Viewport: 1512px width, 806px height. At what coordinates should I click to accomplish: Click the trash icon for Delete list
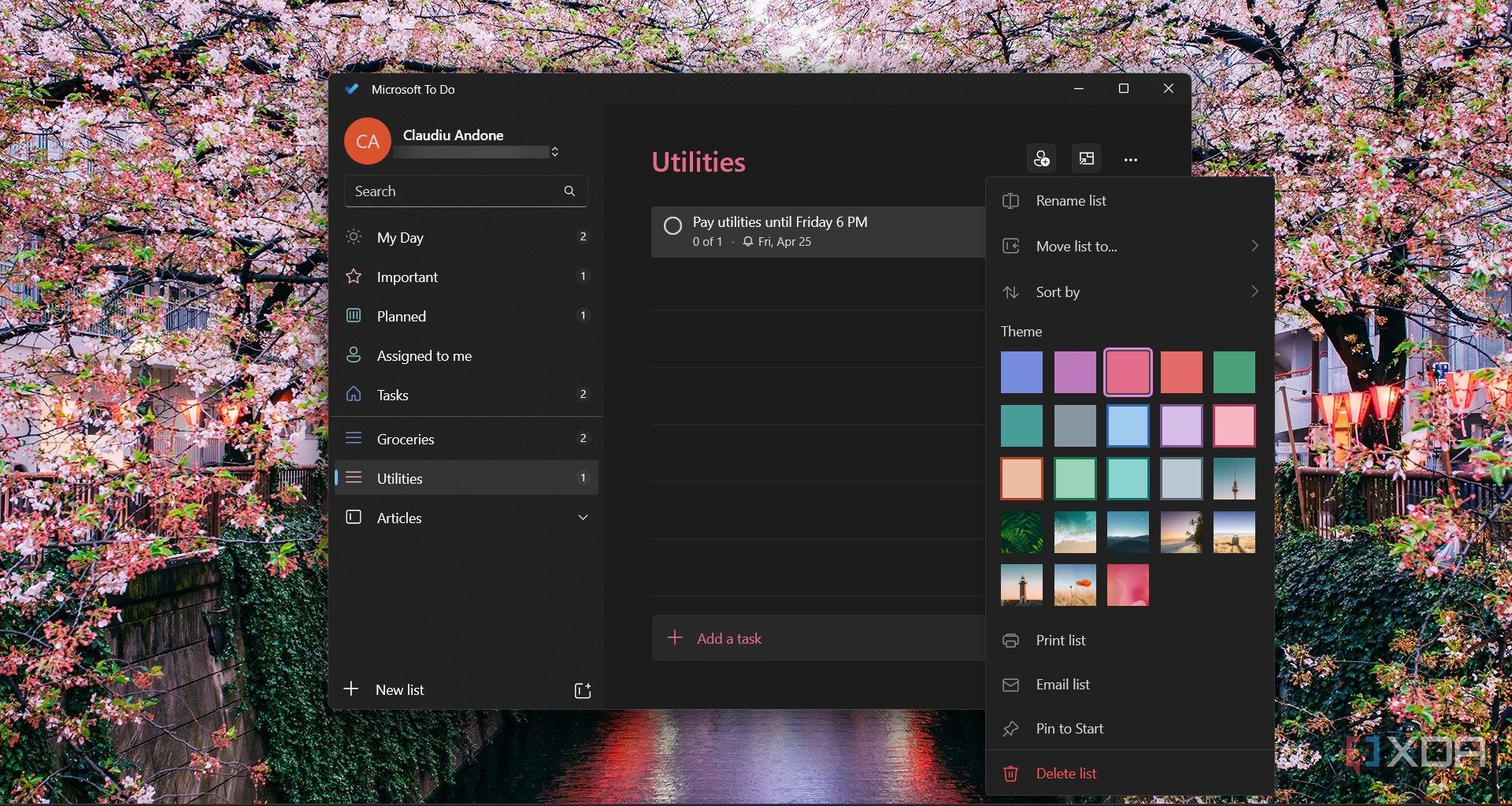1010,774
